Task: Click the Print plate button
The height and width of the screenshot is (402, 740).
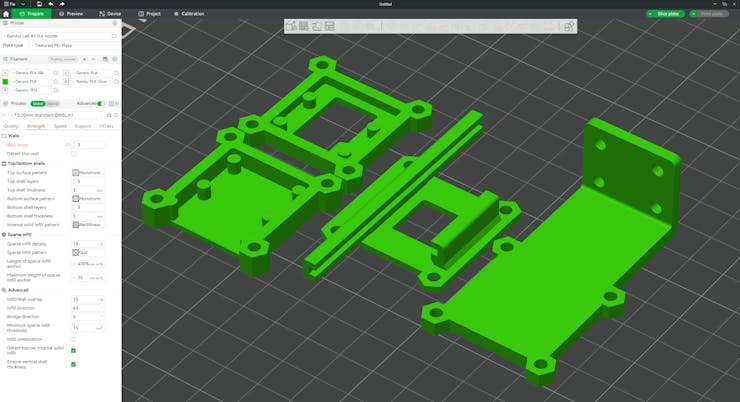Action: (712, 14)
